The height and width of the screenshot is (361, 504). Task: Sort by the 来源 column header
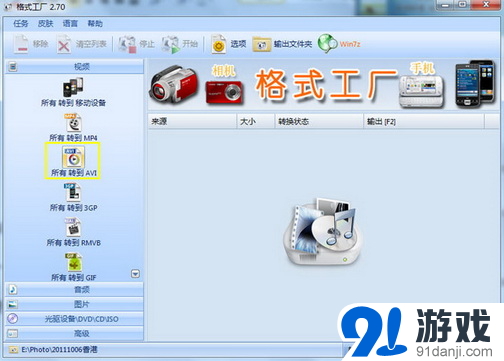click(x=192, y=121)
